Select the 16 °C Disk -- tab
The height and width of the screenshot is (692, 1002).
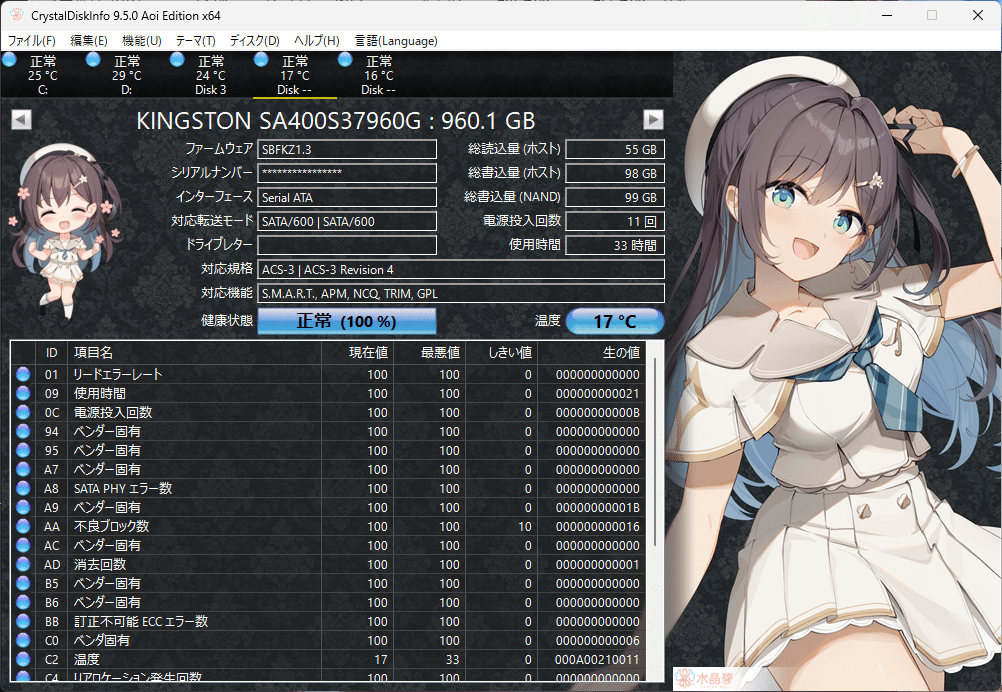(378, 75)
